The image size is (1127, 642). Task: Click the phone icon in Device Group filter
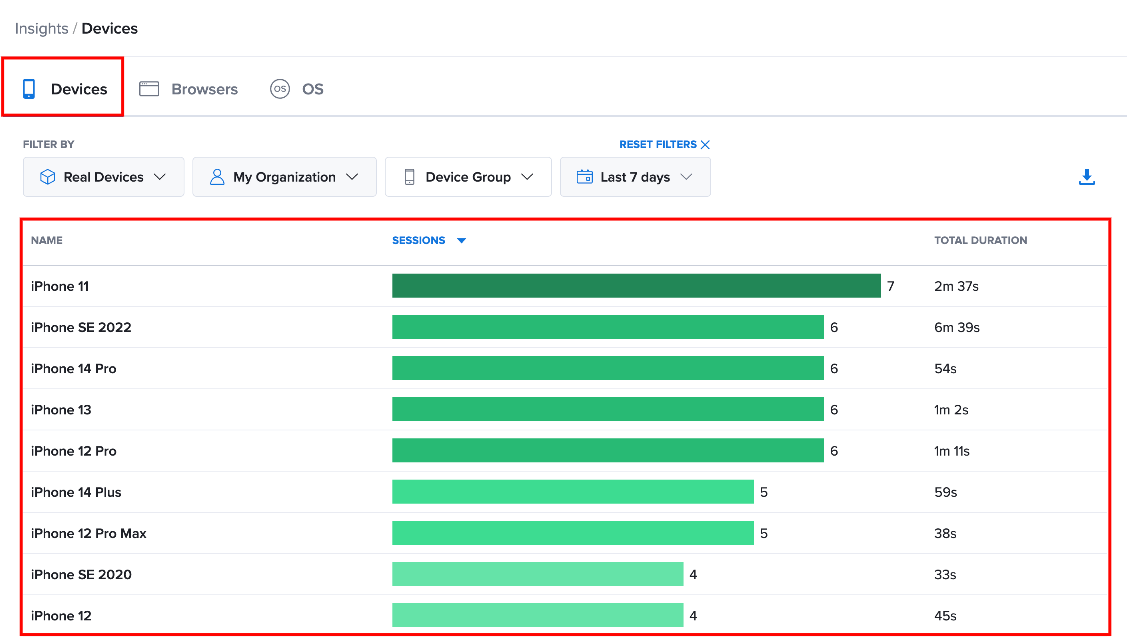pyautogui.click(x=409, y=177)
